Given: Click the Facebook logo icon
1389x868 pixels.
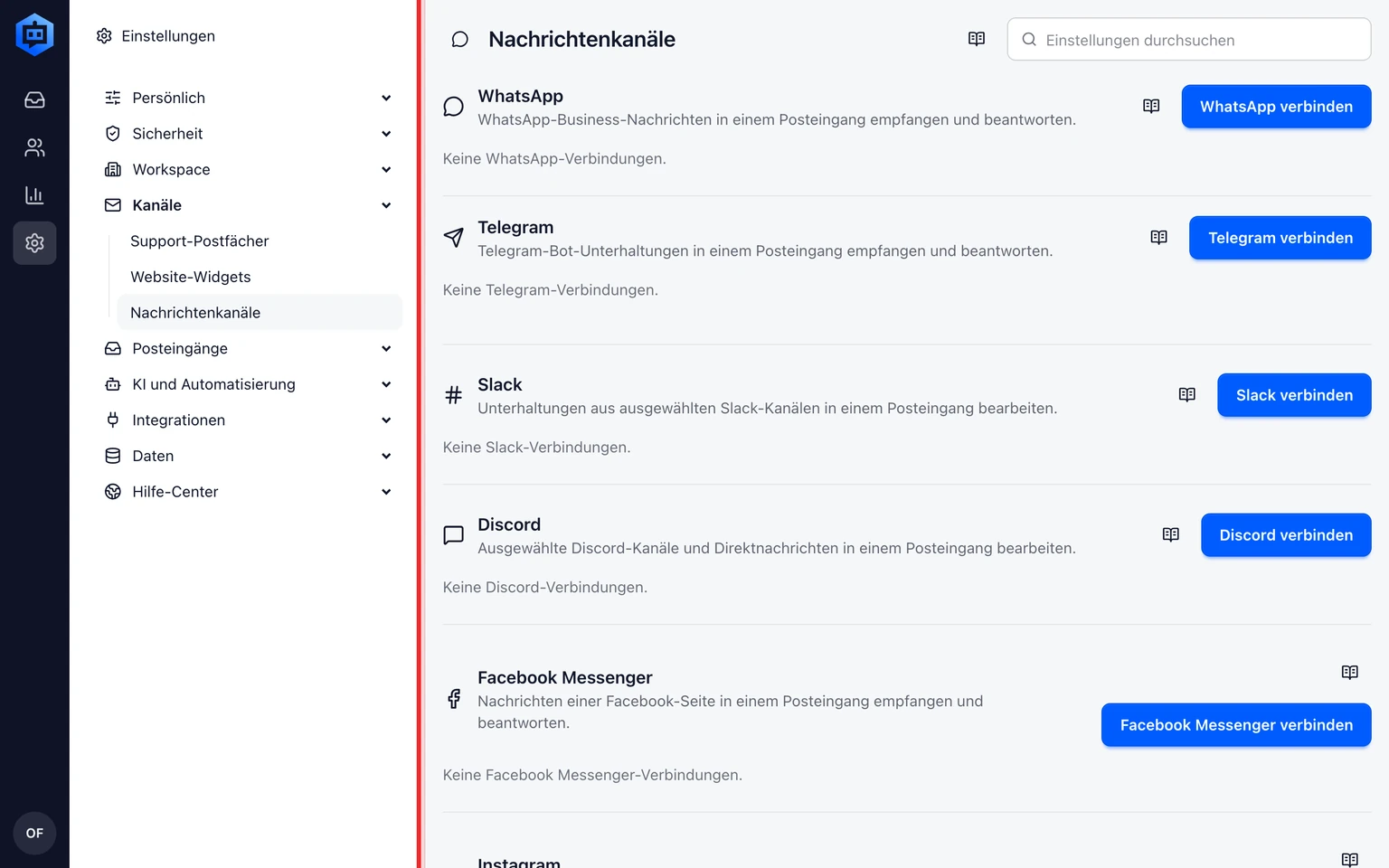Looking at the screenshot, I should pyautogui.click(x=454, y=699).
